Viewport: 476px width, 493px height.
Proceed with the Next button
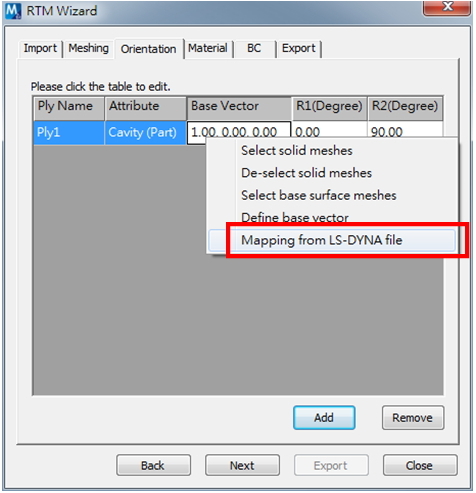[x=242, y=465]
